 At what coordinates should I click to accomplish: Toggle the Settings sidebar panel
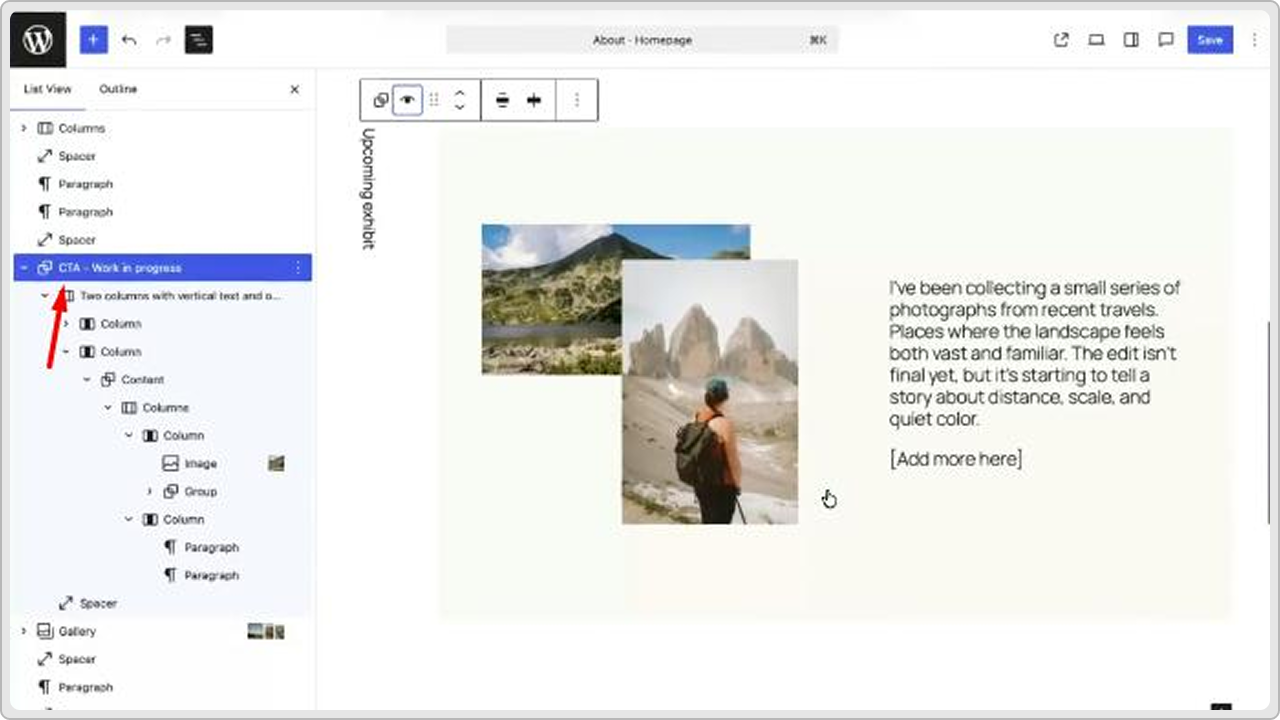pos(1131,39)
